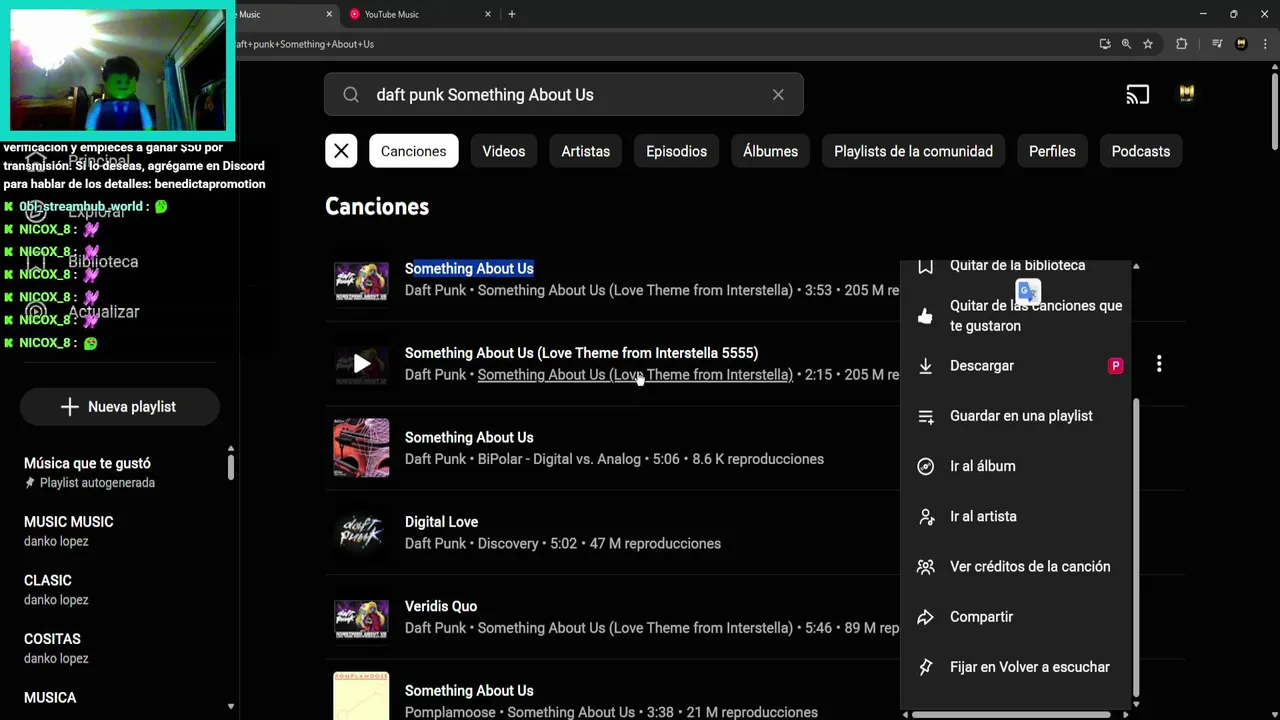Choose Ir al artista menu entry
Image resolution: width=1280 pixels, height=720 pixels.
(1017, 516)
